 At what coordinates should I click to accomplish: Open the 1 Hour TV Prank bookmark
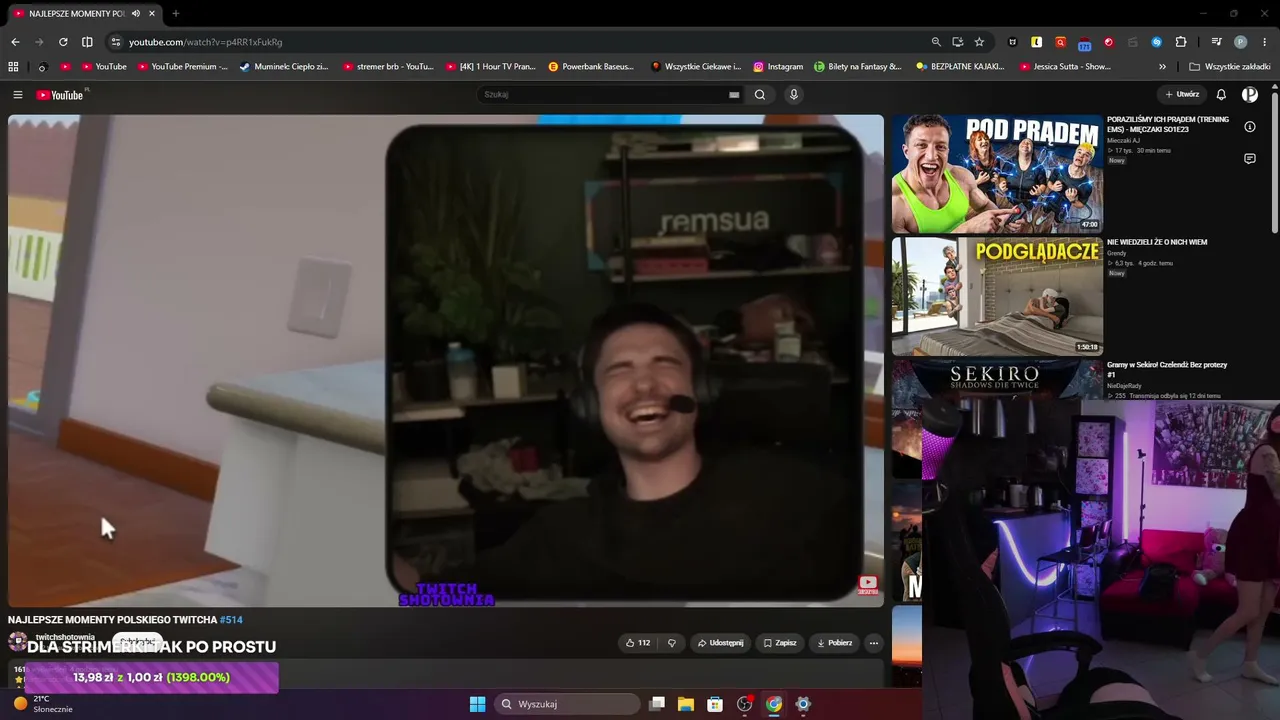491,67
